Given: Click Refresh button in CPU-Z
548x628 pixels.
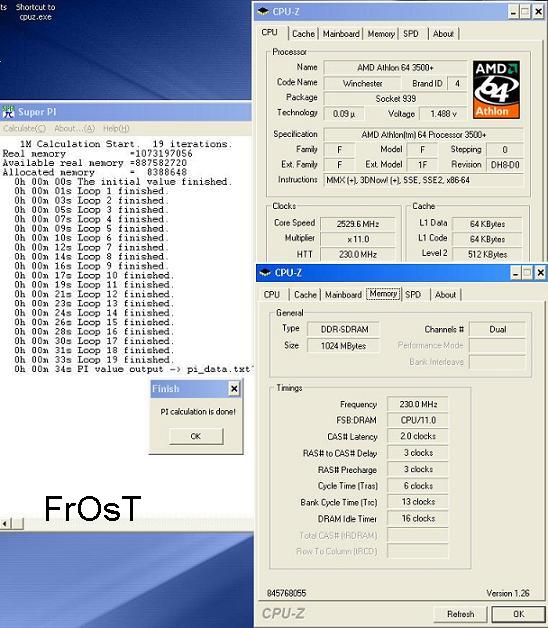Looking at the screenshot, I should [x=460, y=614].
